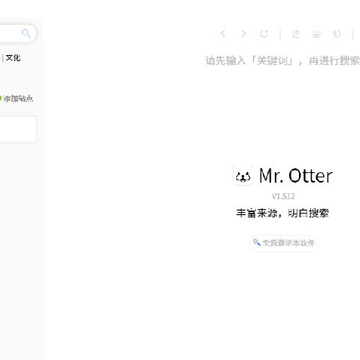Click the white site box under 添加站点

tap(17, 129)
